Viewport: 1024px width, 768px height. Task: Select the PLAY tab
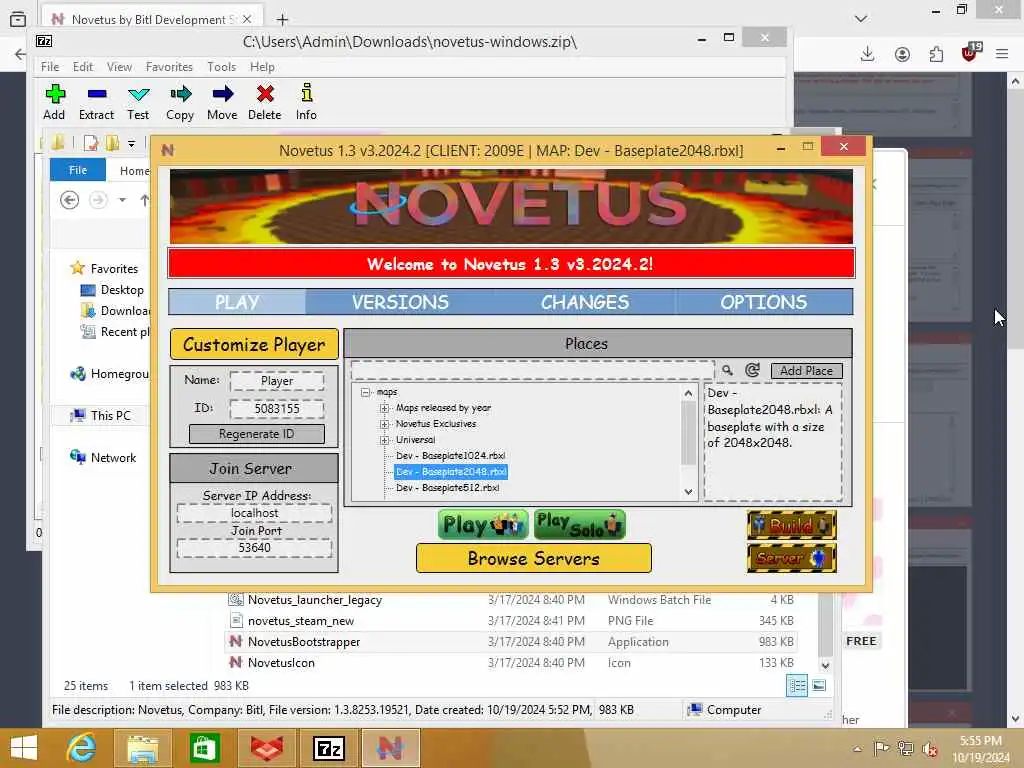coord(237,302)
